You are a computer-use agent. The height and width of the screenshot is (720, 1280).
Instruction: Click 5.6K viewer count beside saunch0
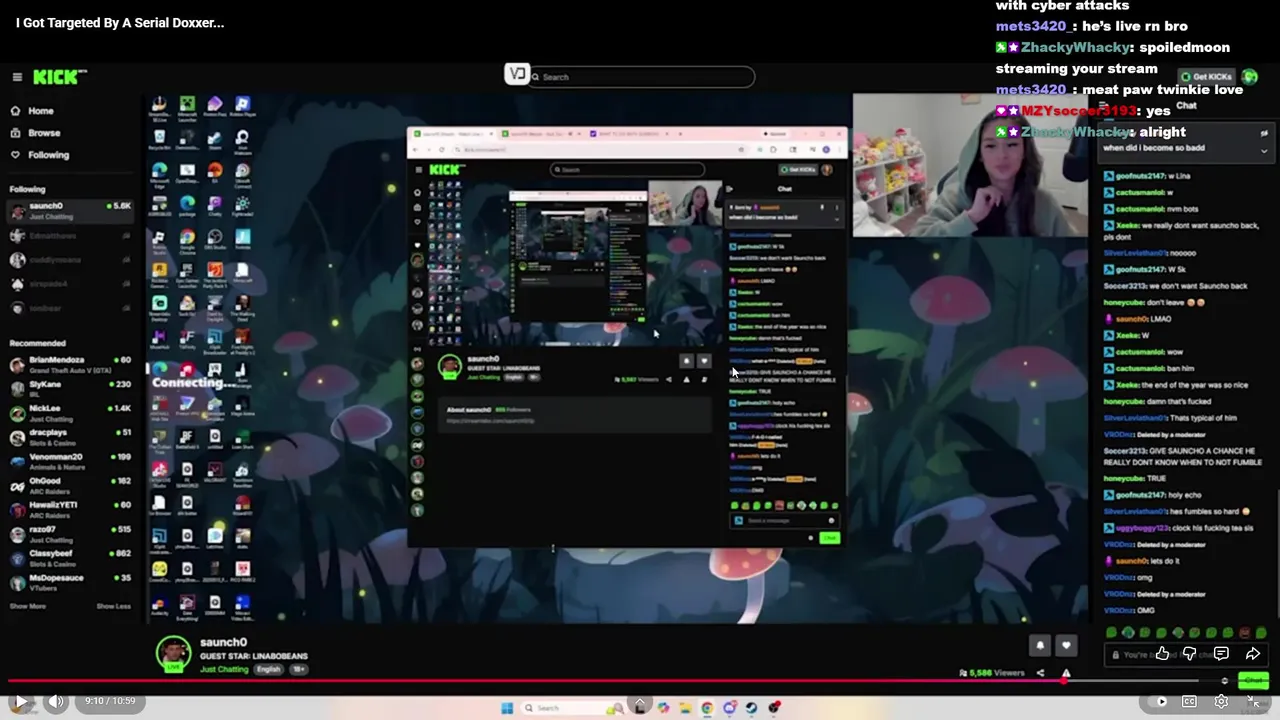[121, 206]
